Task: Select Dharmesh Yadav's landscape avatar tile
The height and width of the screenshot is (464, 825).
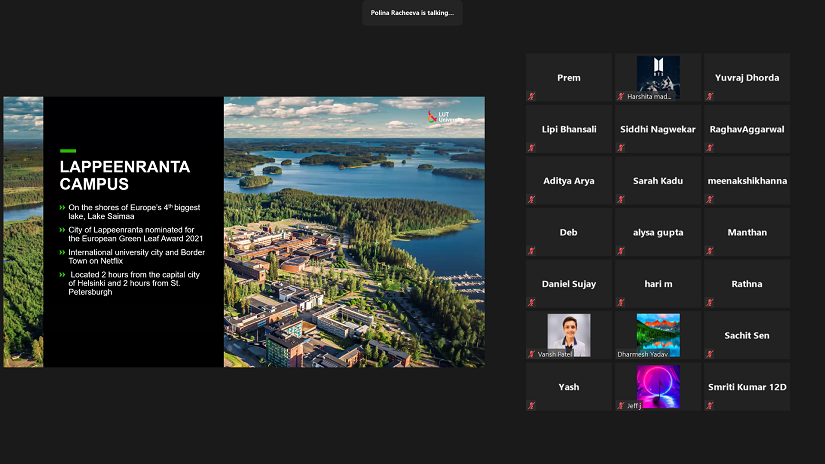Action: point(658,332)
